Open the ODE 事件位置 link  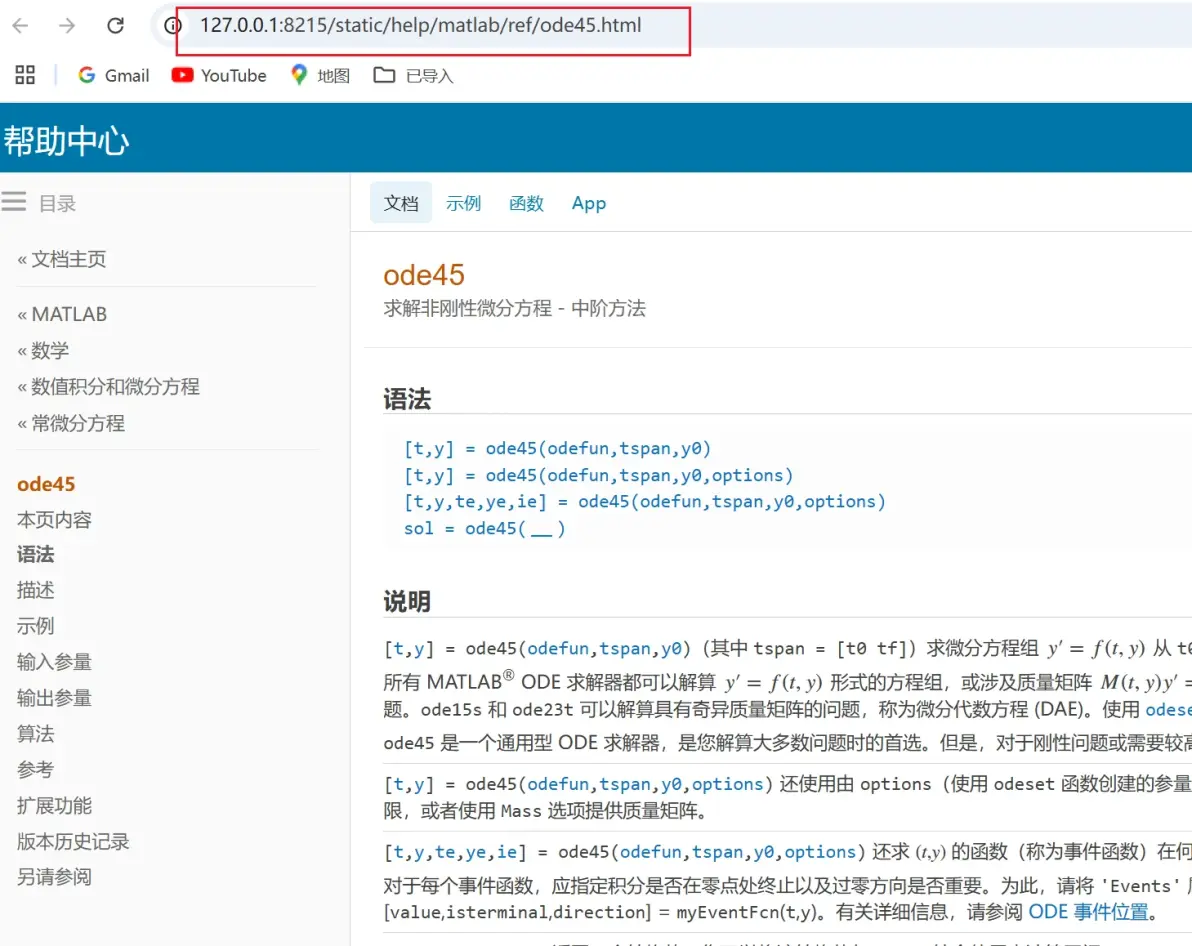[x=1088, y=912]
